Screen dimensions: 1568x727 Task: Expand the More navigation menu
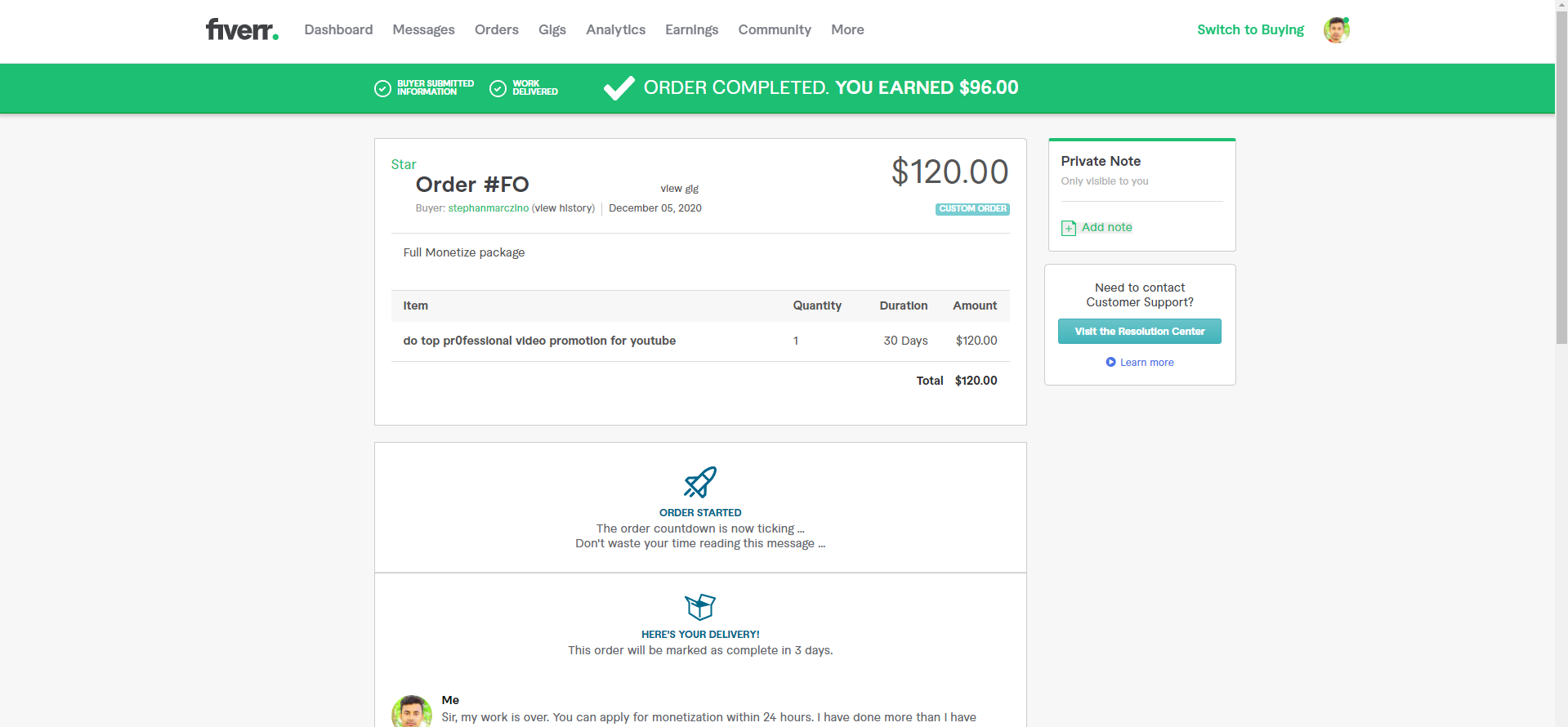[847, 30]
